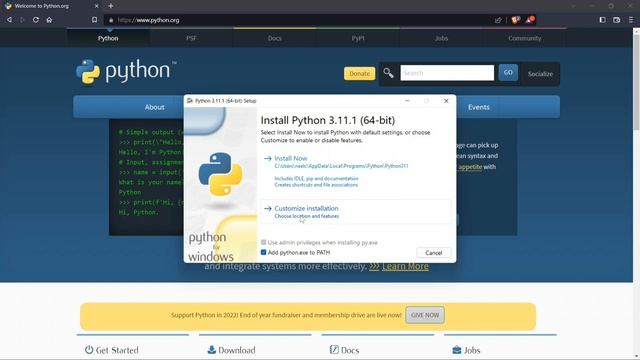Click the Download section arrow icon

point(211,349)
